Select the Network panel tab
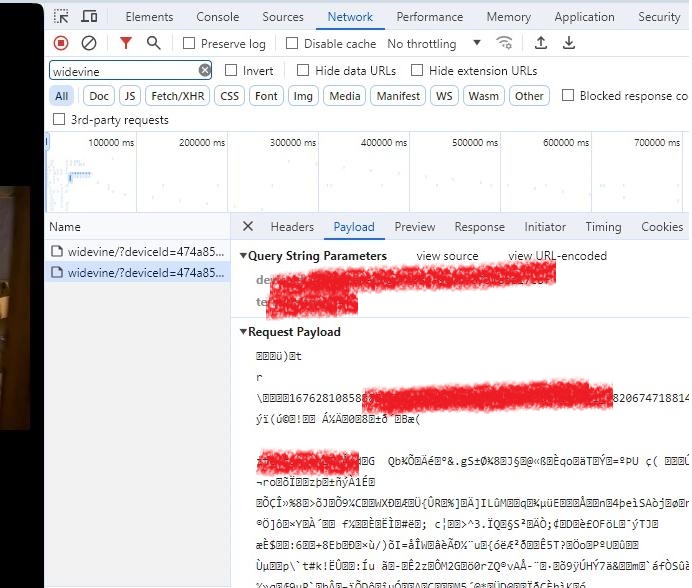Image resolution: width=692 pixels, height=588 pixels. (x=350, y=17)
